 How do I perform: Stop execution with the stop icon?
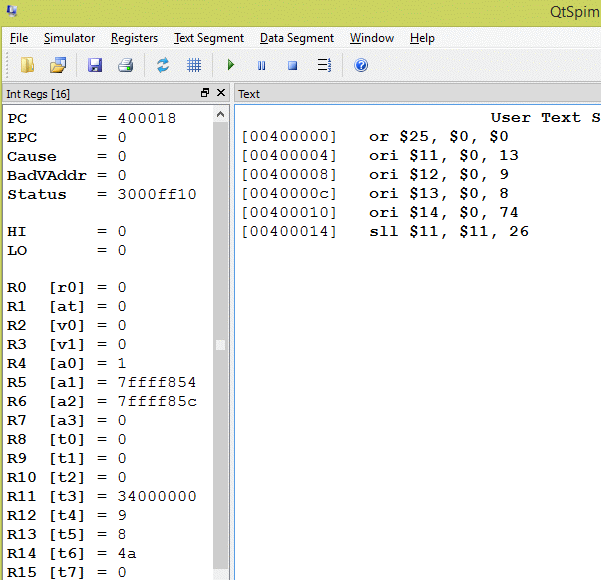292,66
